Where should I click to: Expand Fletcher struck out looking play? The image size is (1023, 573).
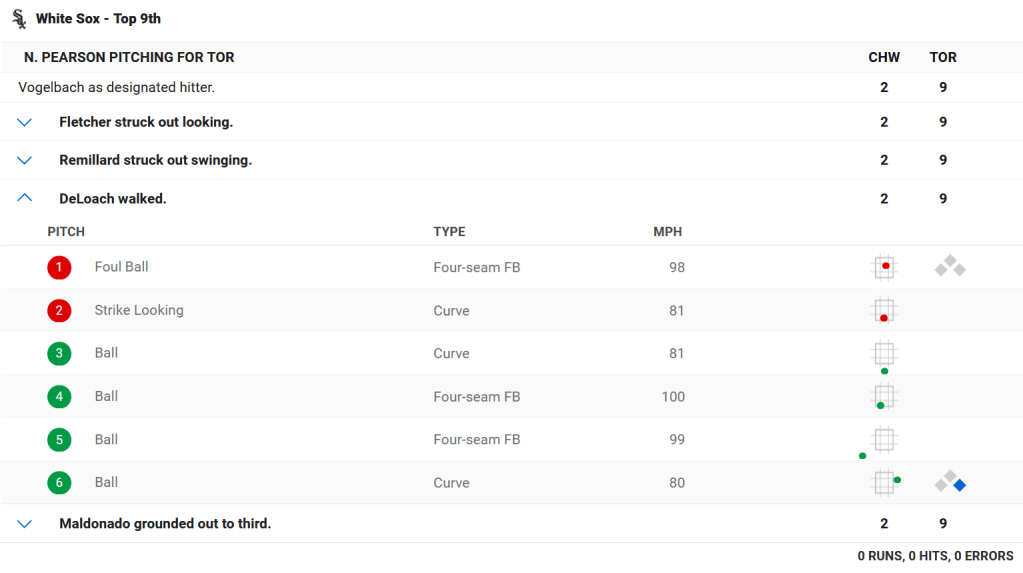click(x=25, y=122)
